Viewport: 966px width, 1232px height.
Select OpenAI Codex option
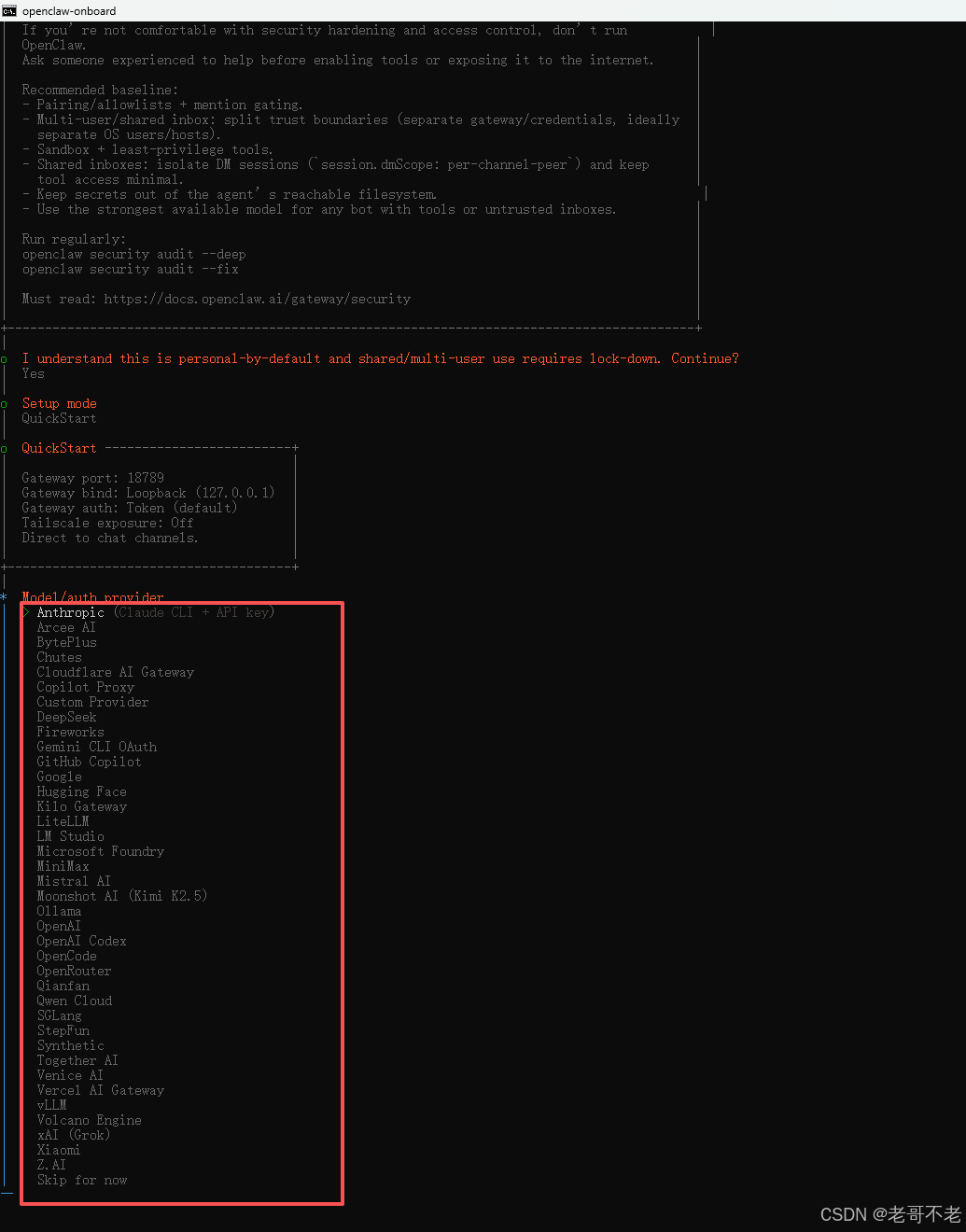[x=81, y=941]
